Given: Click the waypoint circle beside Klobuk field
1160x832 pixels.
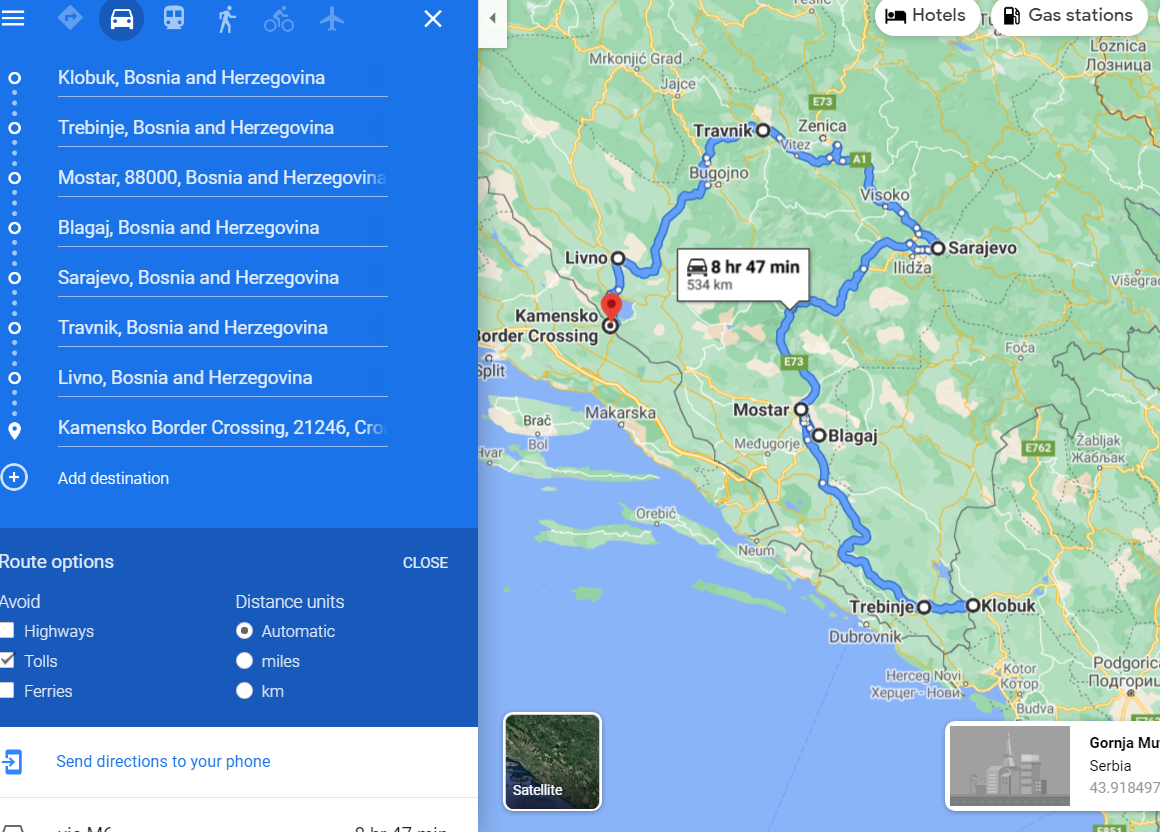Looking at the screenshot, I should click(14, 78).
